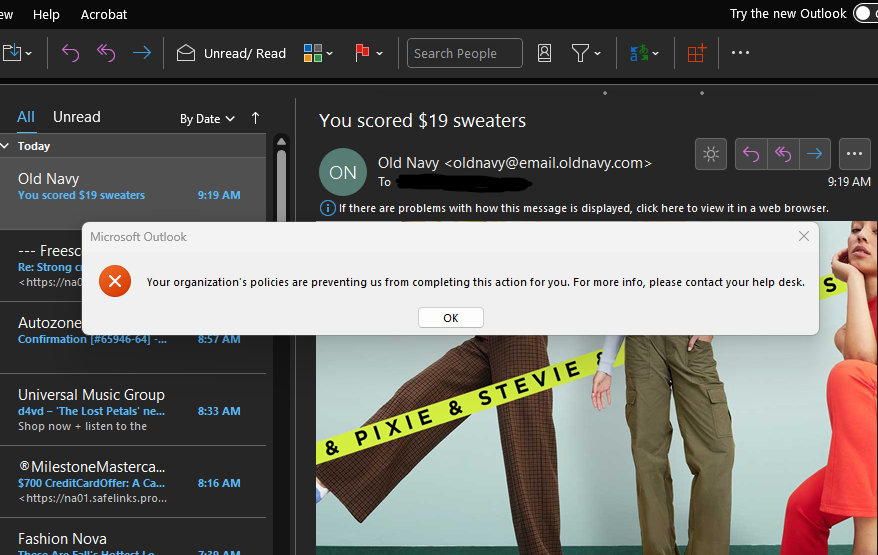Open the Move to folder dropdown arrow
The image size is (878, 555).
29,54
